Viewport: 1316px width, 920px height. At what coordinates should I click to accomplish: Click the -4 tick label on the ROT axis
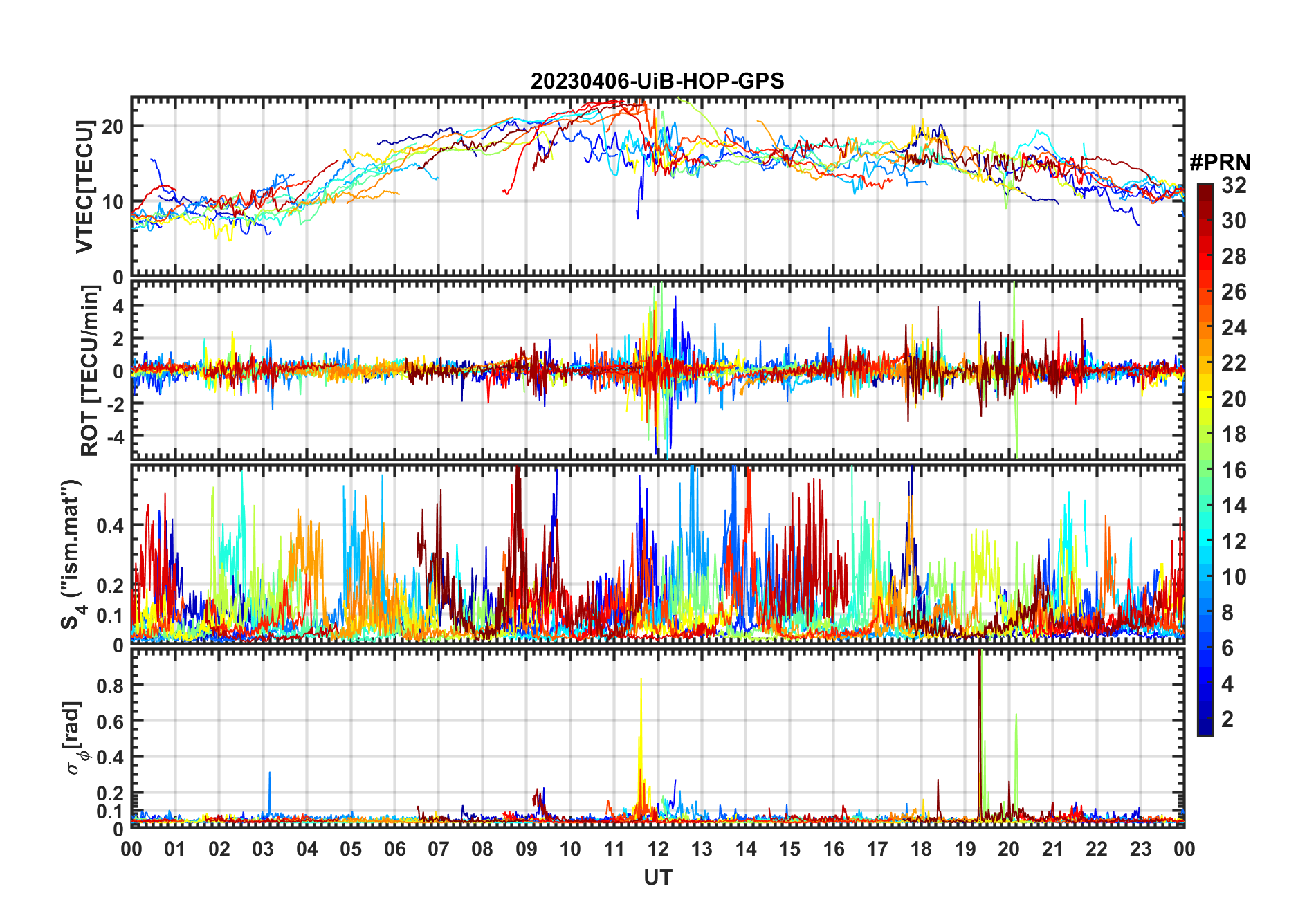(x=113, y=437)
